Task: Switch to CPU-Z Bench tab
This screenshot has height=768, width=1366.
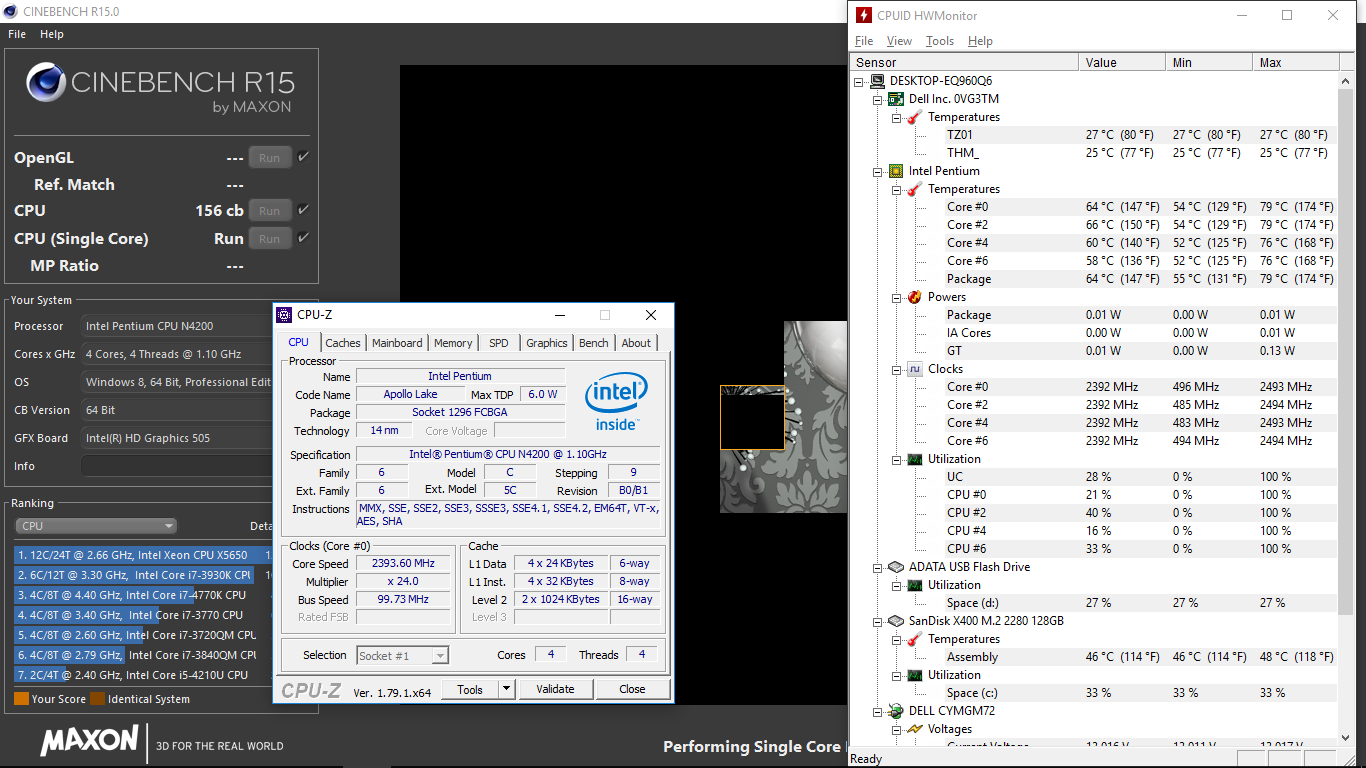Action: click(594, 343)
